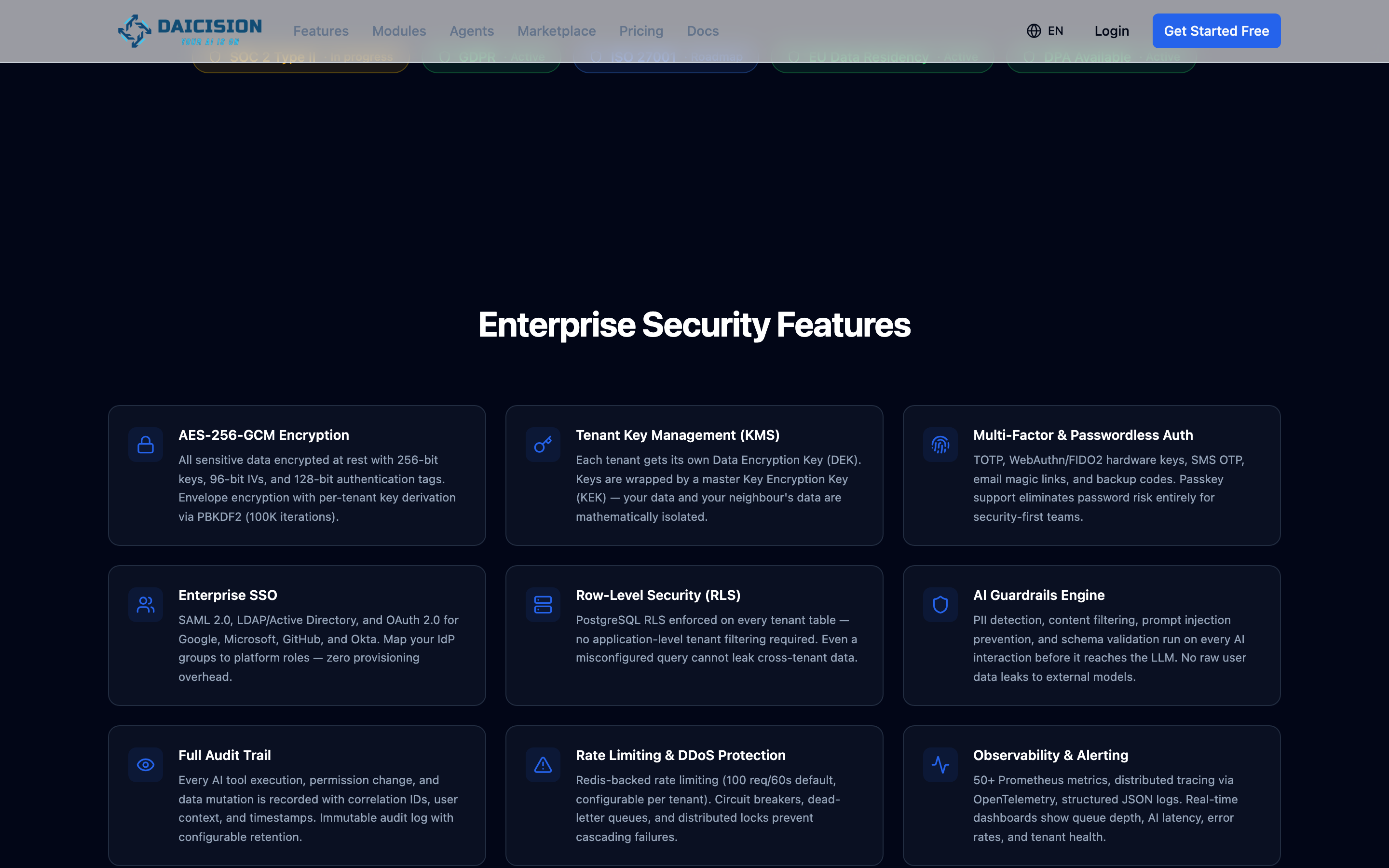Open the Marketplace nav item
Image resolution: width=1389 pixels, height=868 pixels.
pyautogui.click(x=557, y=31)
